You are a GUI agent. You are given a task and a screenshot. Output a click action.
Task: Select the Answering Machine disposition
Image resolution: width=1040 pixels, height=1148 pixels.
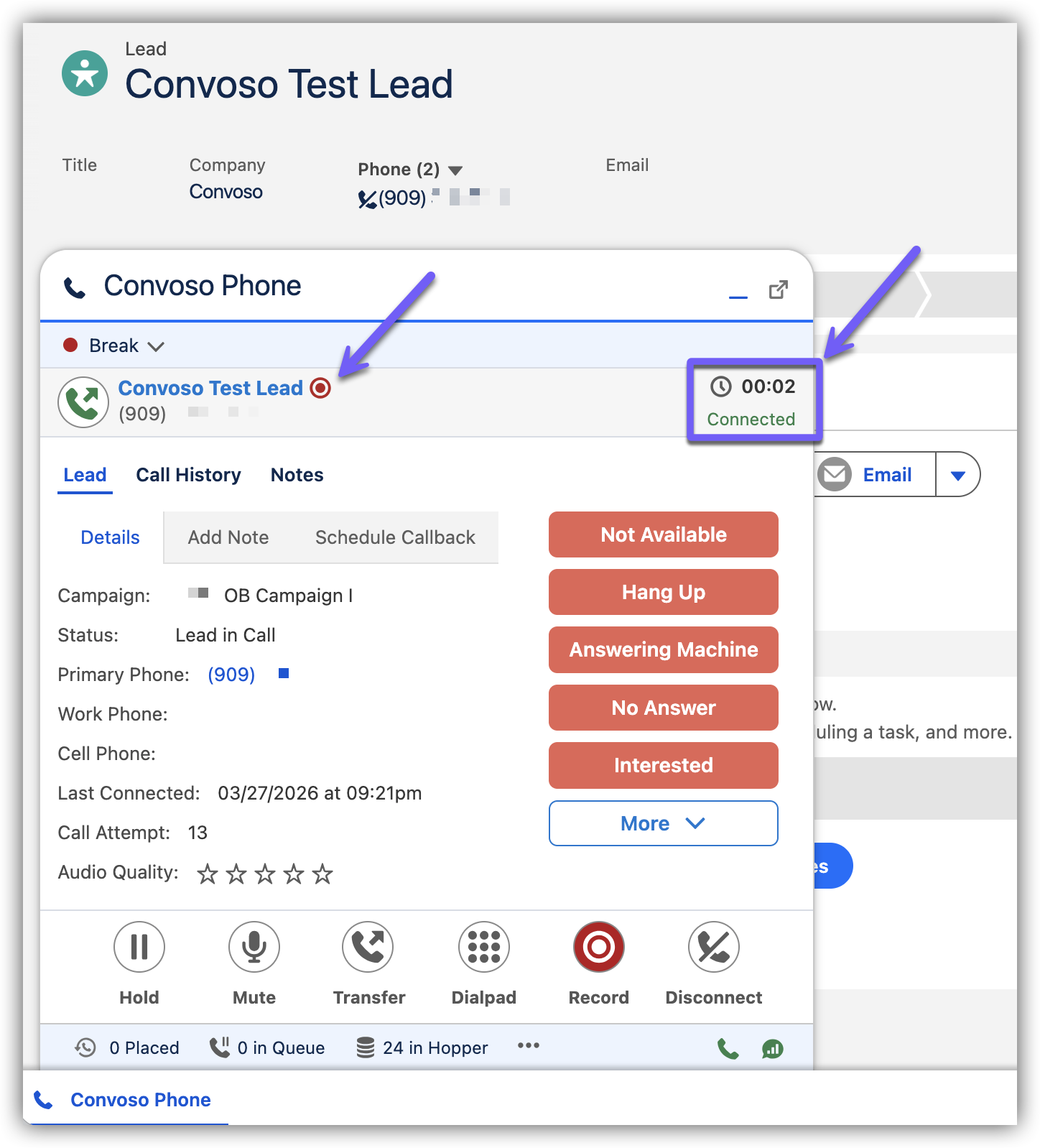pyautogui.click(x=663, y=649)
